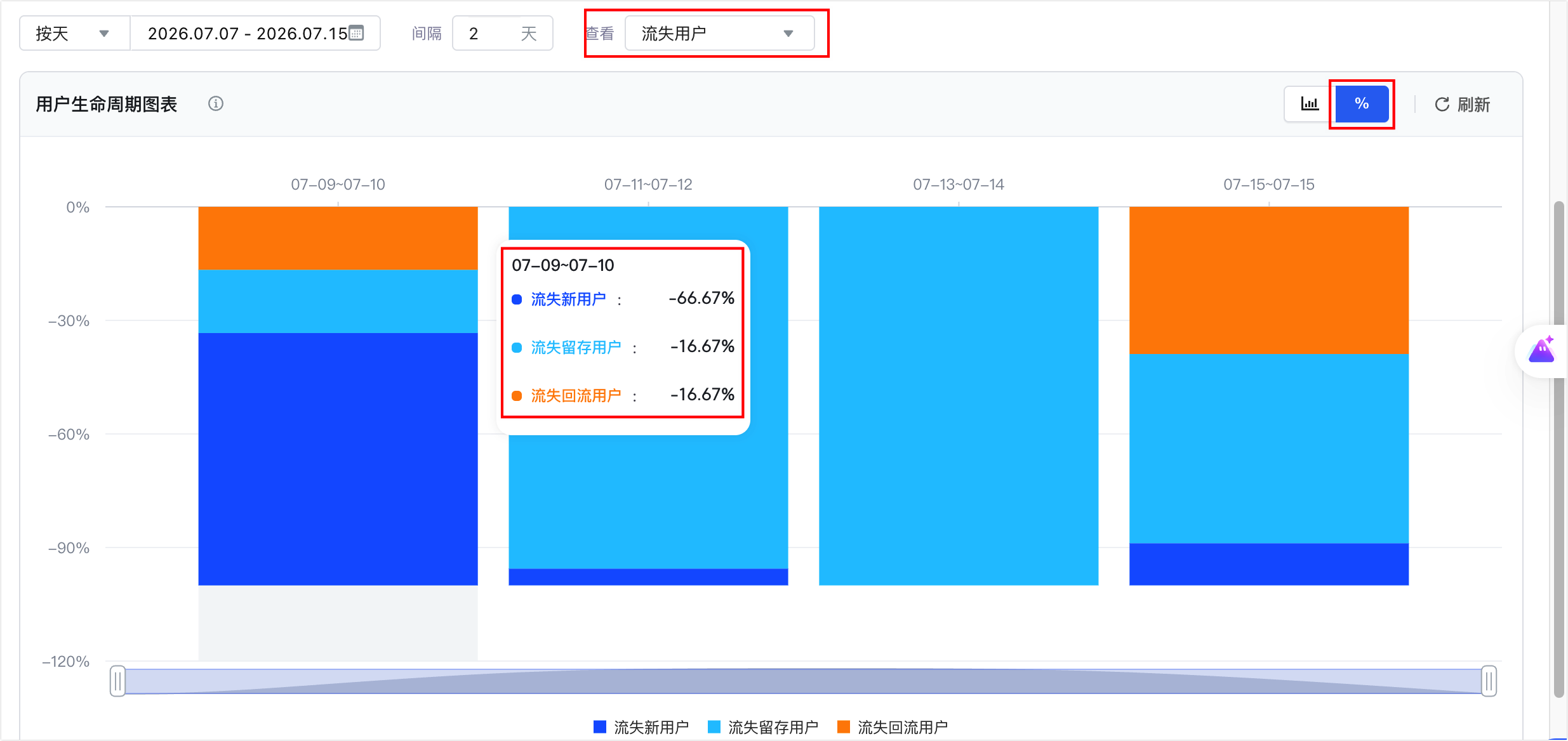Click the 刷新 refresh button
This screenshot has height=741, width=1568.
coord(1462,105)
